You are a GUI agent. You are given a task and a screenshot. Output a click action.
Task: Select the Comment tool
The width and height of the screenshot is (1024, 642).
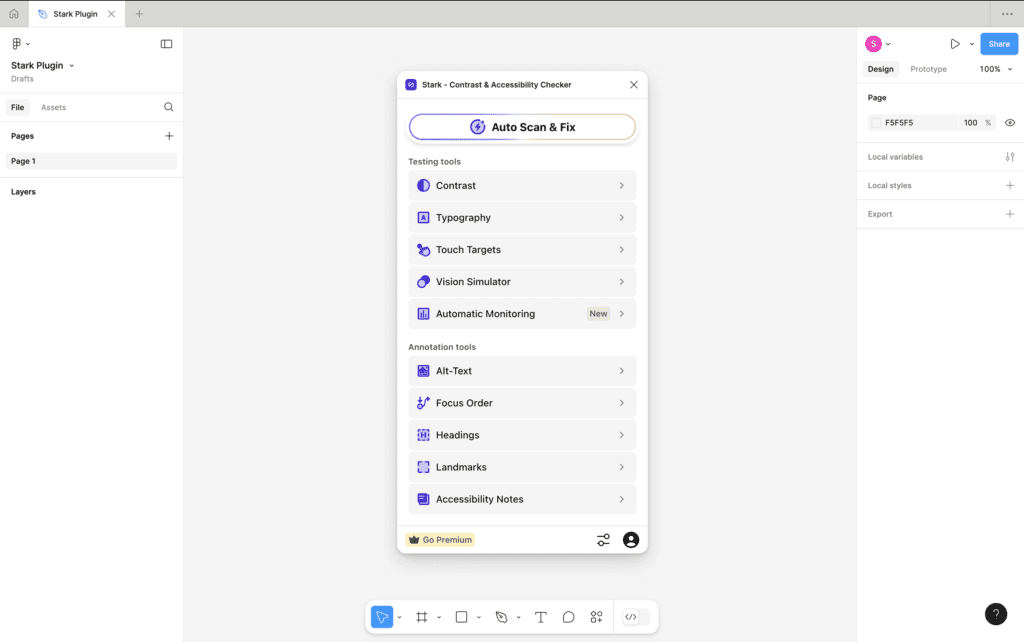[569, 617]
